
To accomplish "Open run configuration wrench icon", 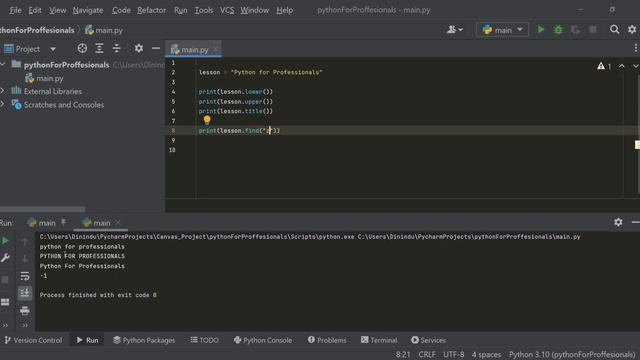I will (x=5, y=258).
